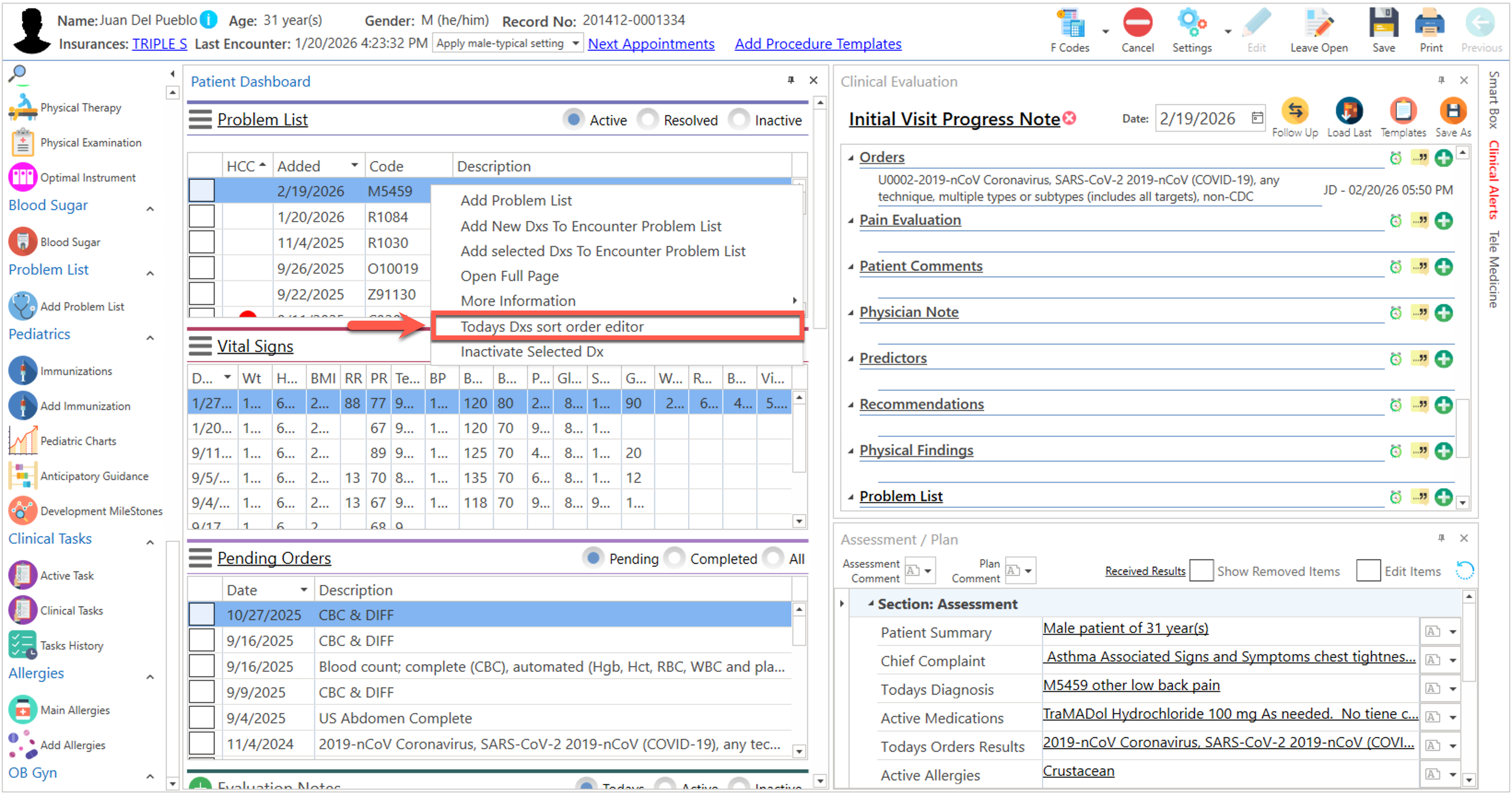Choose Todays Dxs sort order editor
The width and height of the screenshot is (1512, 797).
point(552,327)
